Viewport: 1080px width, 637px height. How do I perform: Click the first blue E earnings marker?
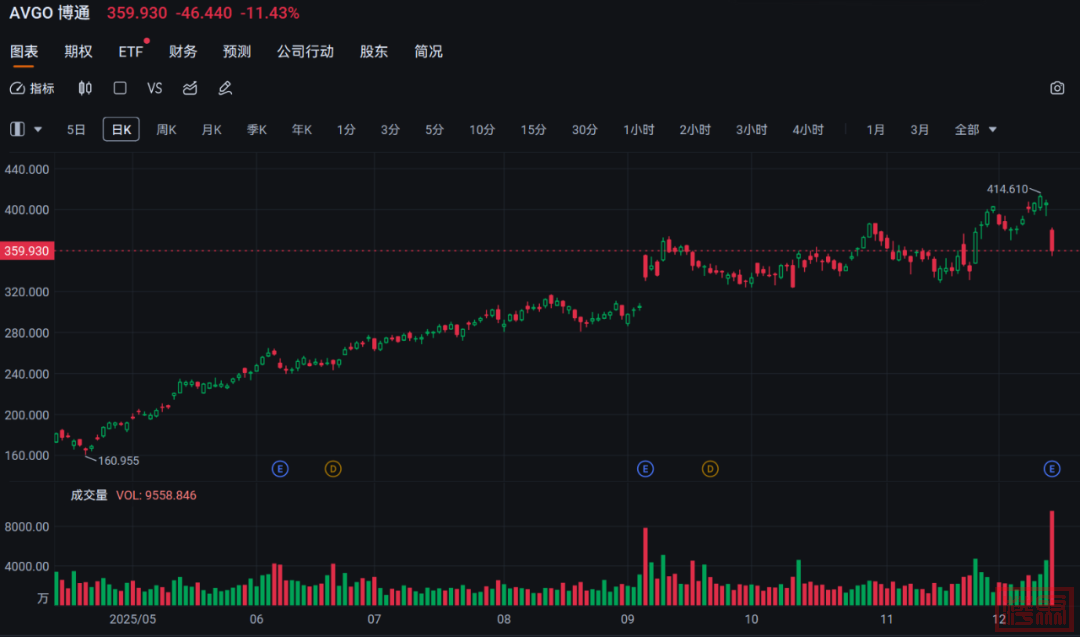[x=280, y=468]
